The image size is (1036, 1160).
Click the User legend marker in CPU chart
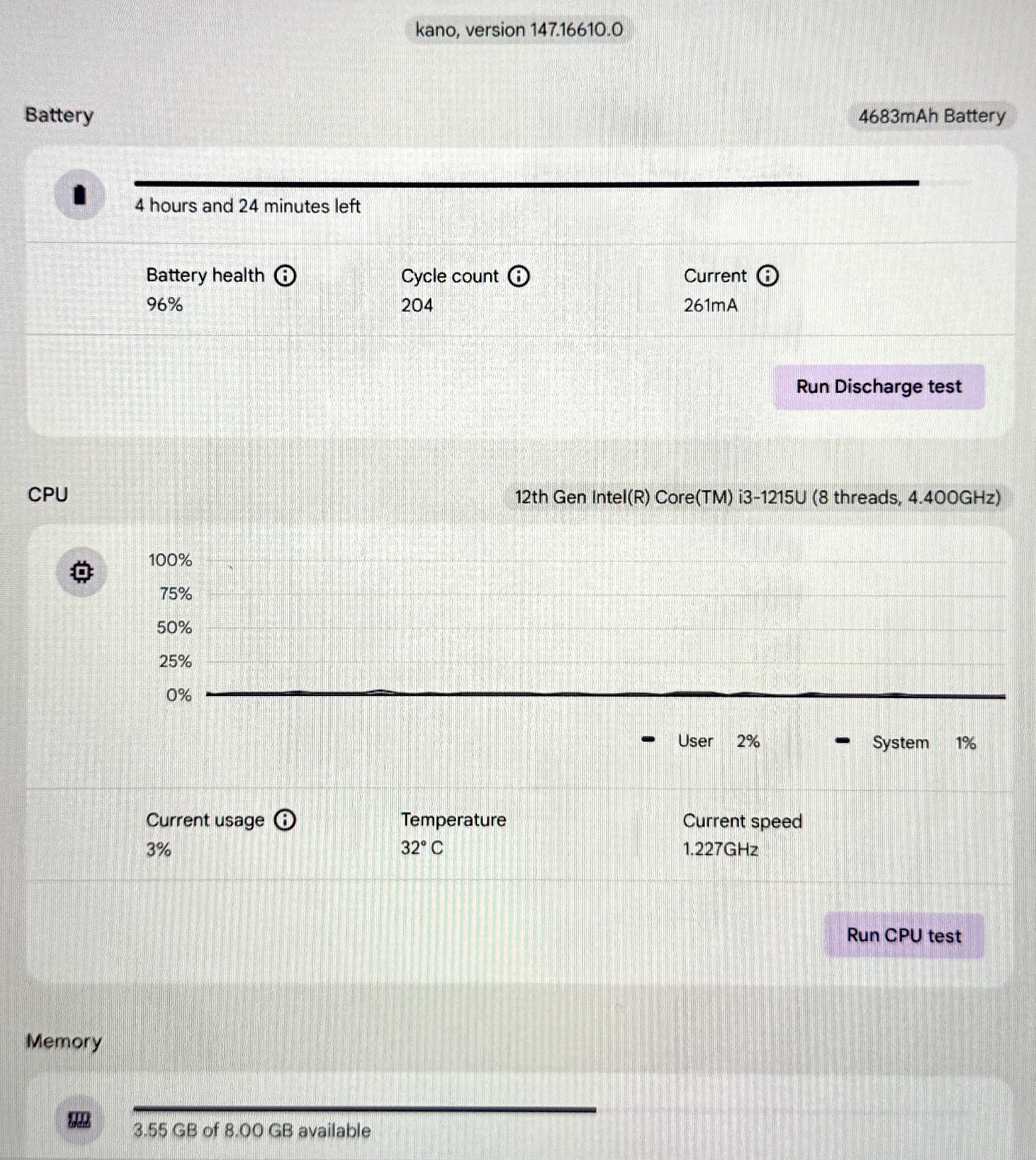click(x=649, y=740)
